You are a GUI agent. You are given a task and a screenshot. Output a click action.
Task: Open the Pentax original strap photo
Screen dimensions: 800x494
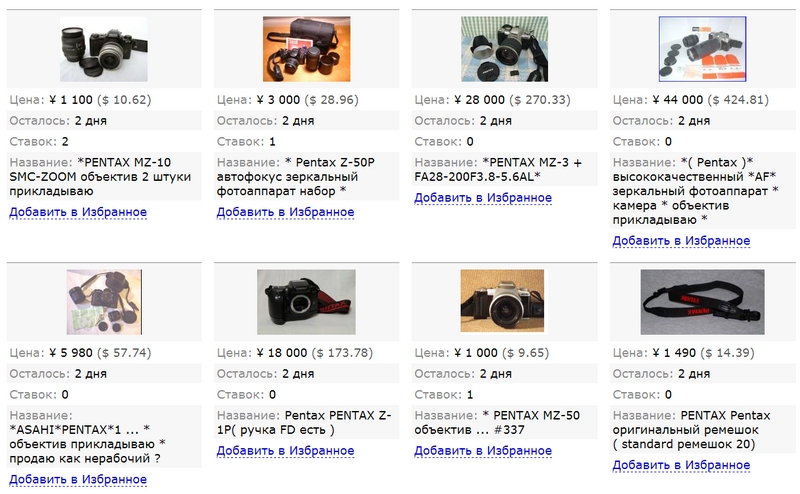click(x=703, y=302)
